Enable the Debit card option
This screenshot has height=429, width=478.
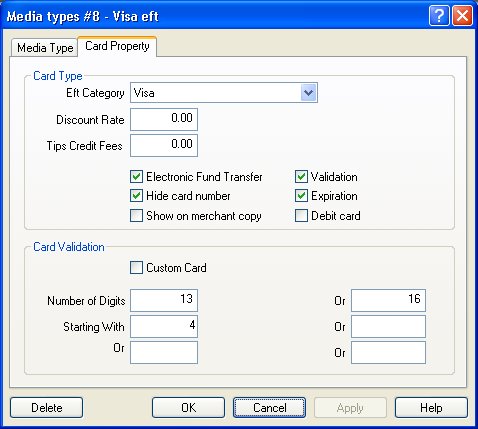pyautogui.click(x=301, y=216)
